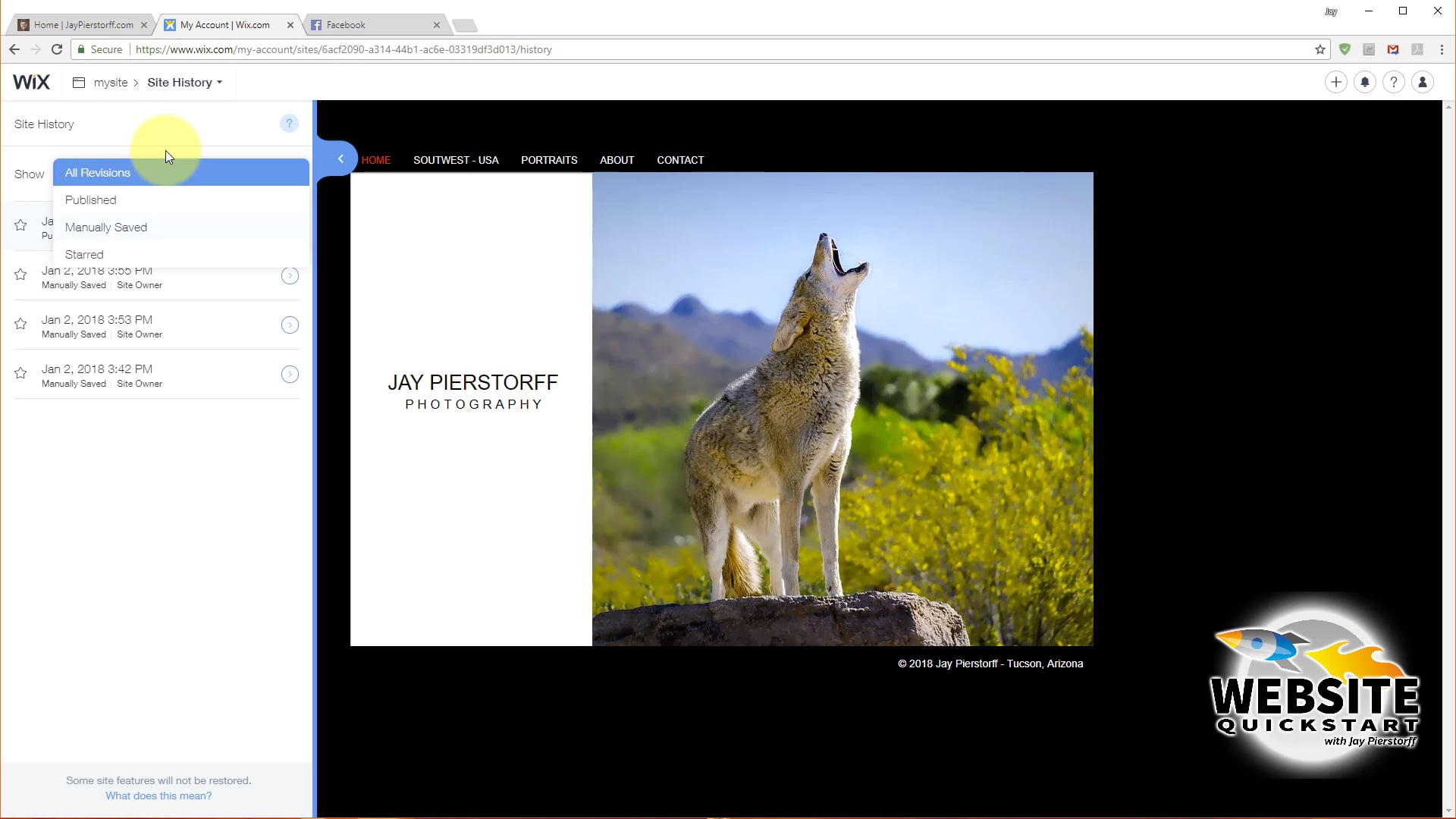
Task: Star the Jan 2, 2018 3:55 PM revision
Action: (20, 275)
